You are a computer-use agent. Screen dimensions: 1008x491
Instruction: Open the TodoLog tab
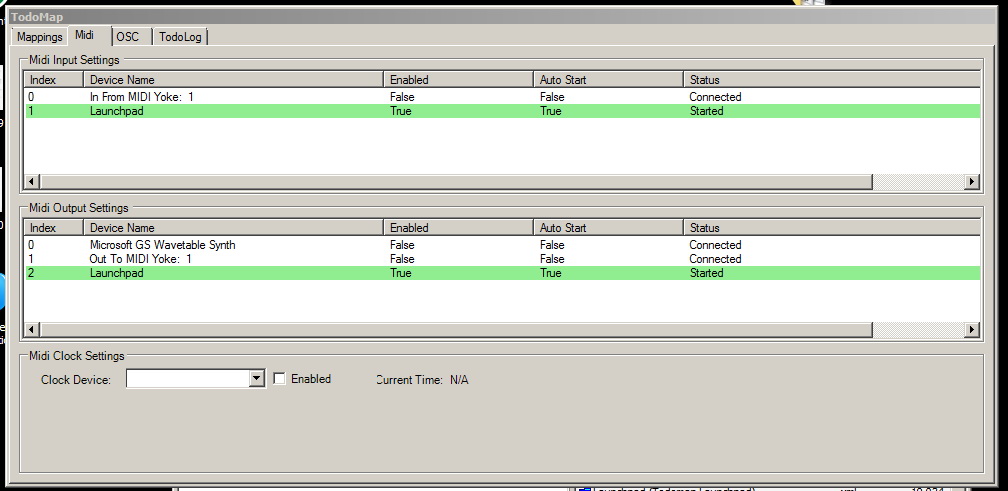(180, 37)
